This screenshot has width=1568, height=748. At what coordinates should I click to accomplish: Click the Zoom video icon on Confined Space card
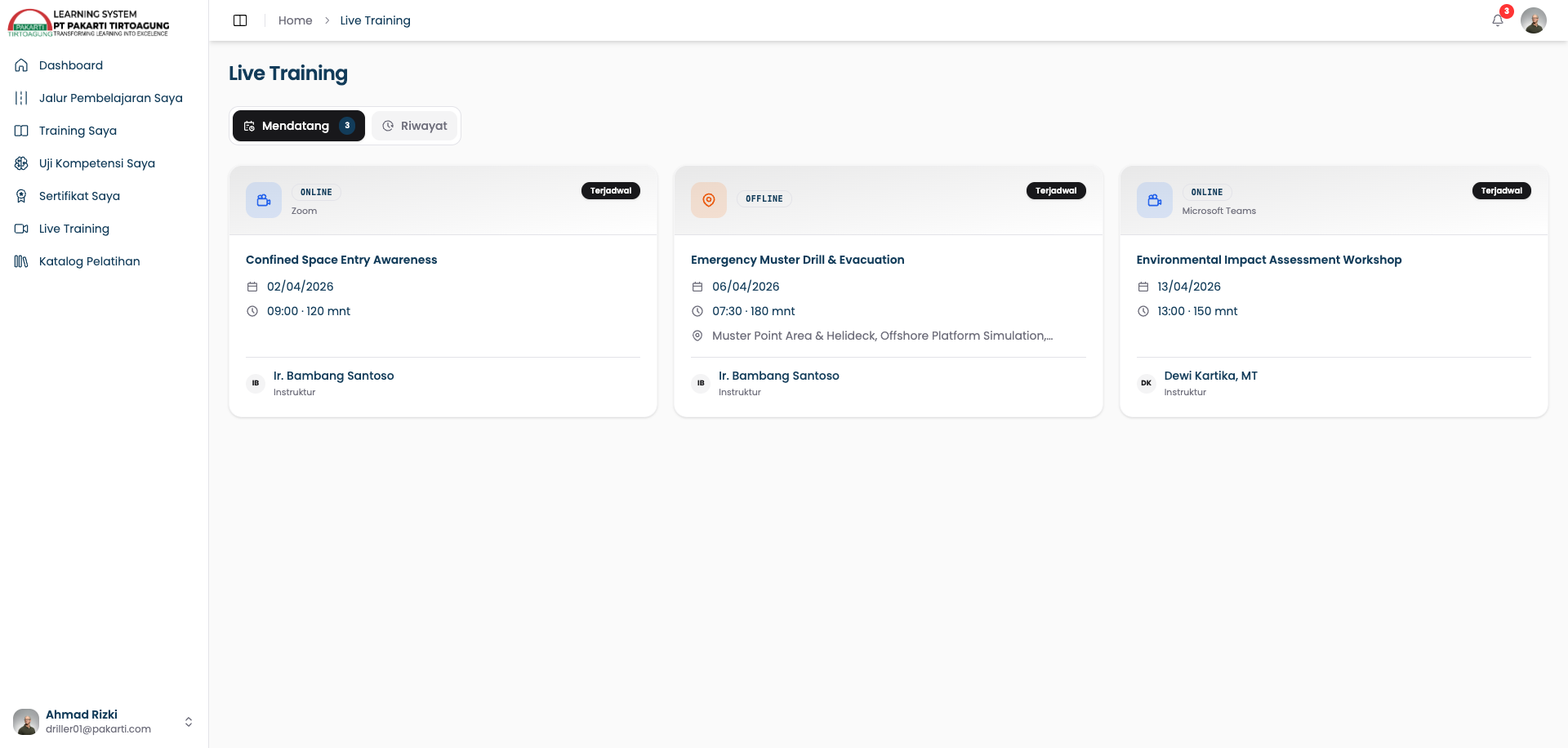(x=264, y=200)
